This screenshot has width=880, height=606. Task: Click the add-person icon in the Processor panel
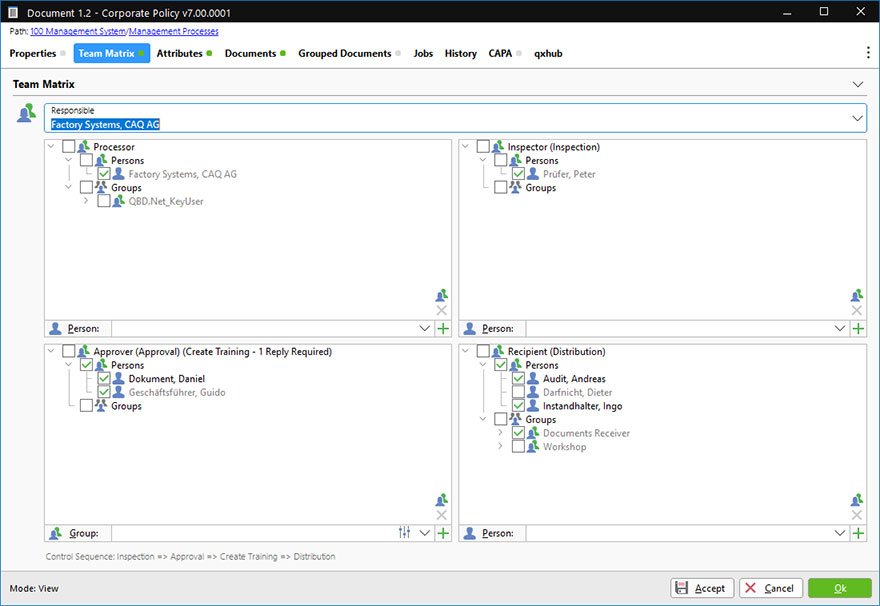pos(441,295)
